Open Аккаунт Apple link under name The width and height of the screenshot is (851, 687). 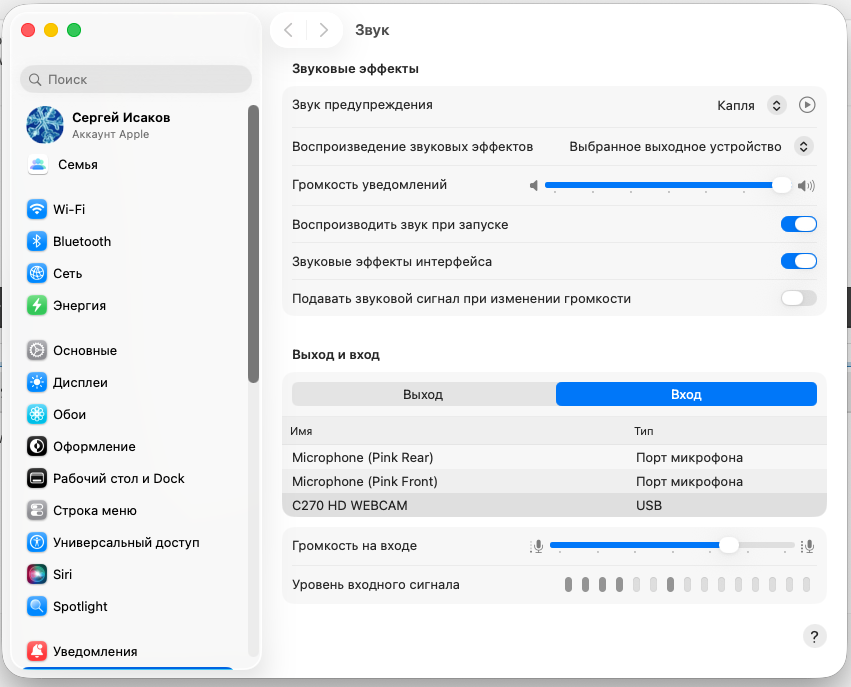click(x=111, y=134)
